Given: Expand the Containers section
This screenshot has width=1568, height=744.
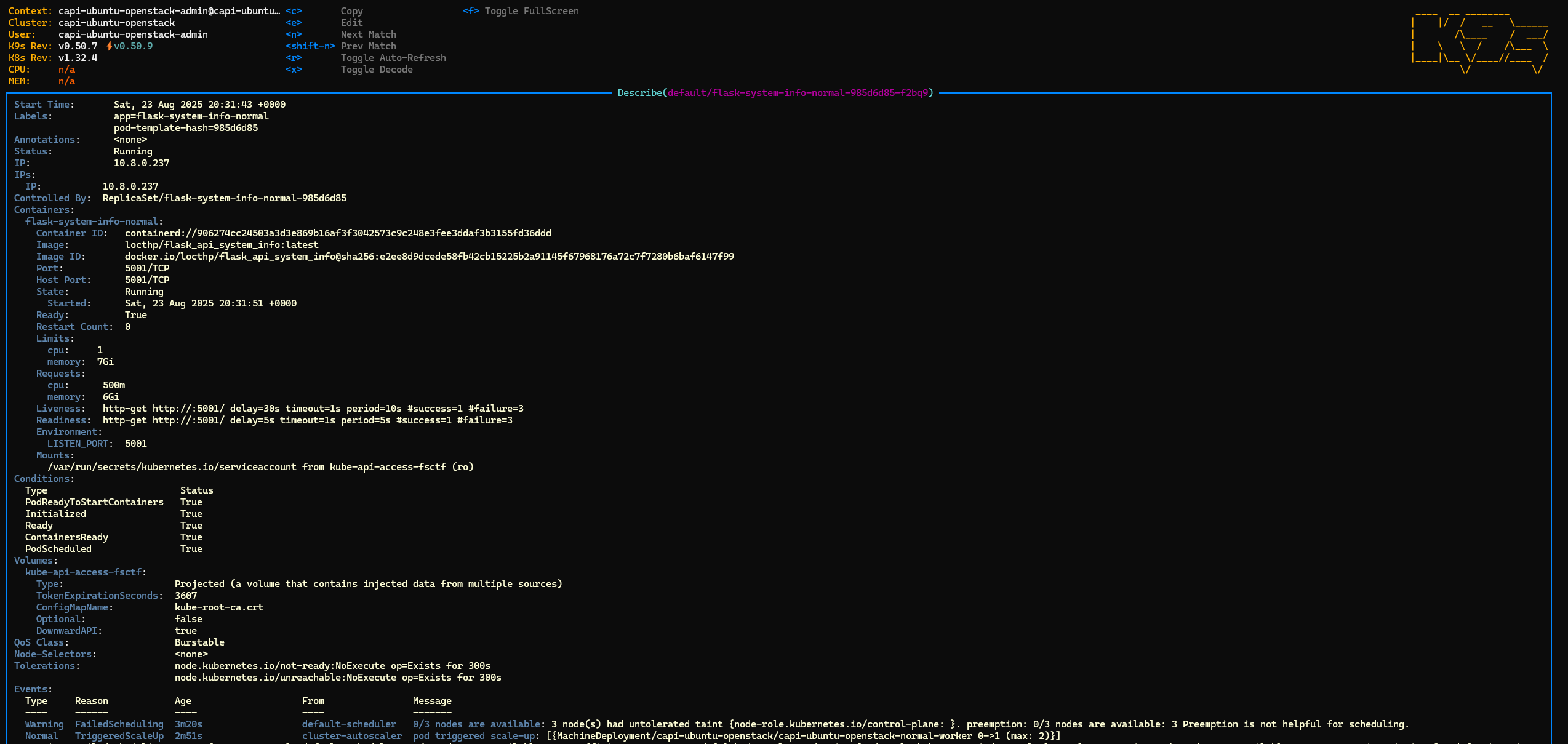Looking at the screenshot, I should pos(42,209).
